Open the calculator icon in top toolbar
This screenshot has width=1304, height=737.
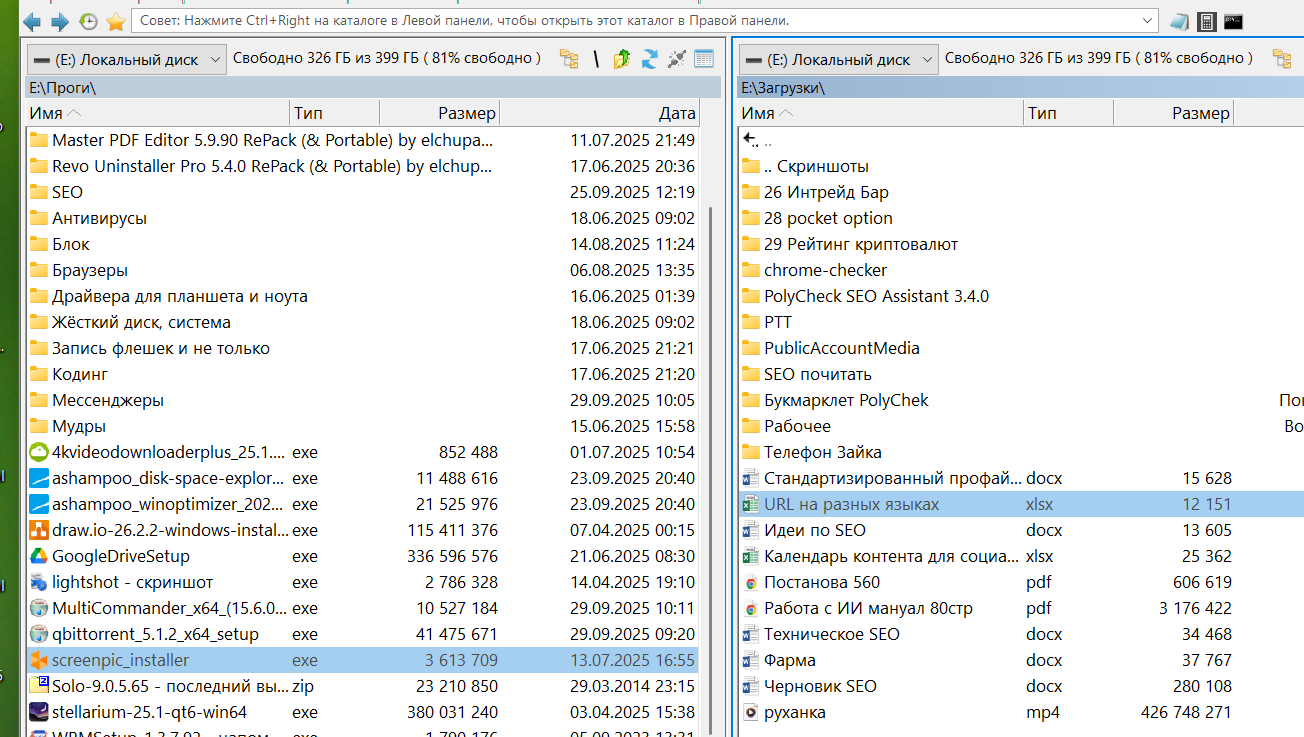pos(1207,21)
